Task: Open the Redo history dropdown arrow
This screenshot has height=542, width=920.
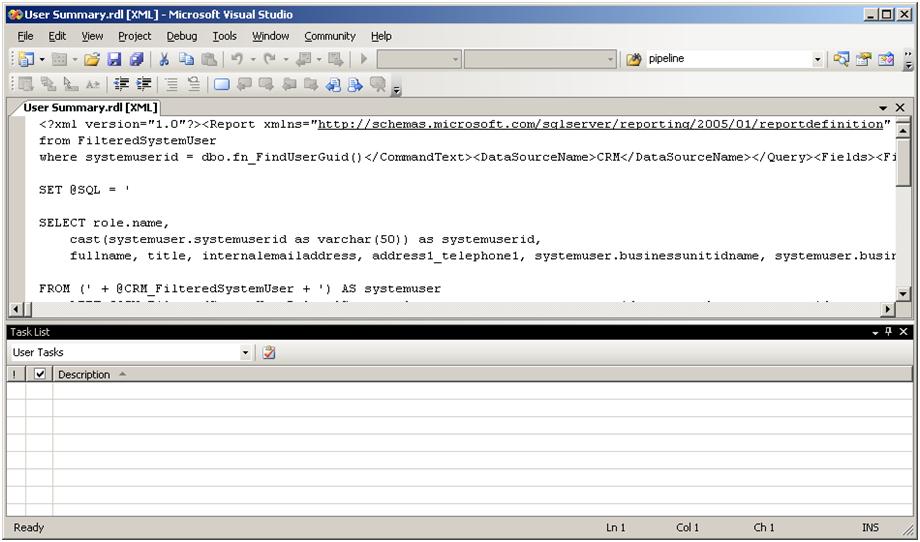Action: tap(286, 59)
